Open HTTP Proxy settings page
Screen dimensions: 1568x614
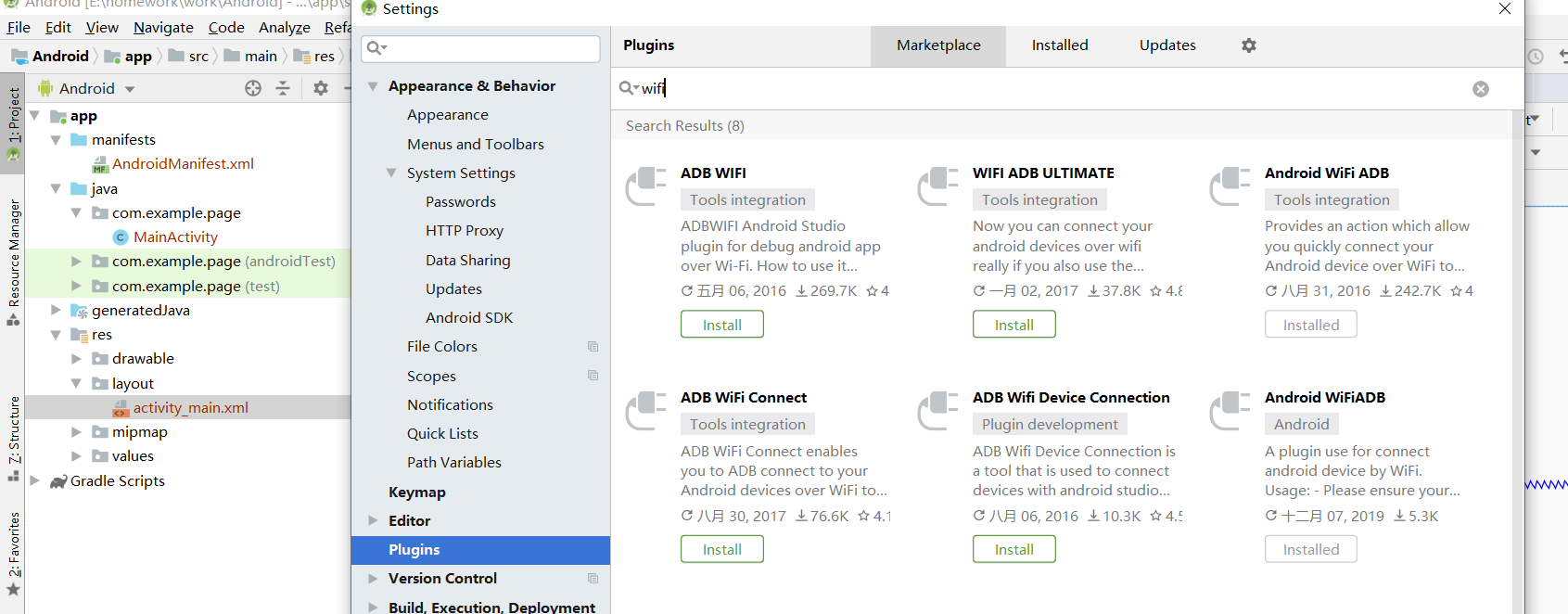tap(465, 231)
